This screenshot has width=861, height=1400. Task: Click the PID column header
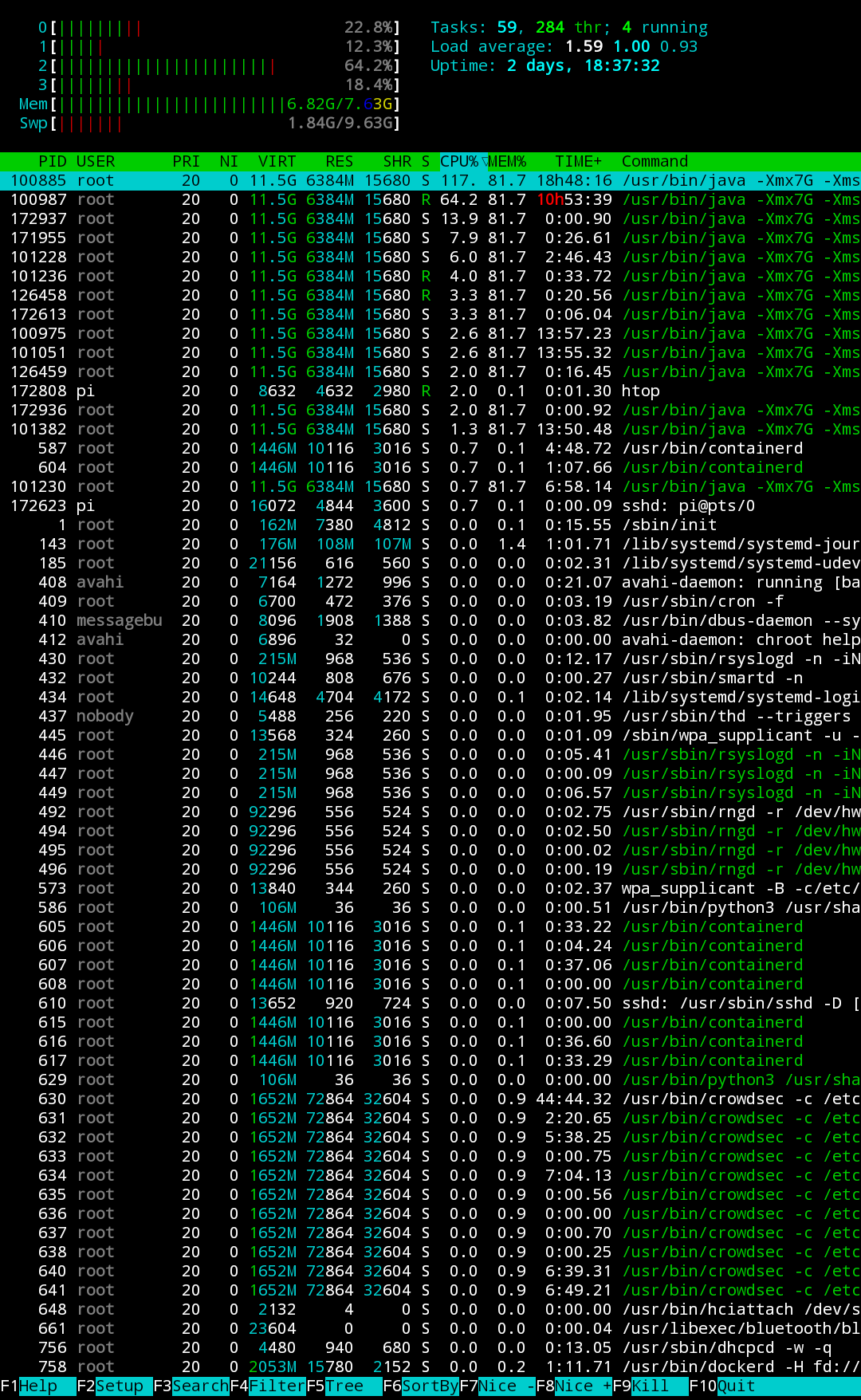pos(53,162)
